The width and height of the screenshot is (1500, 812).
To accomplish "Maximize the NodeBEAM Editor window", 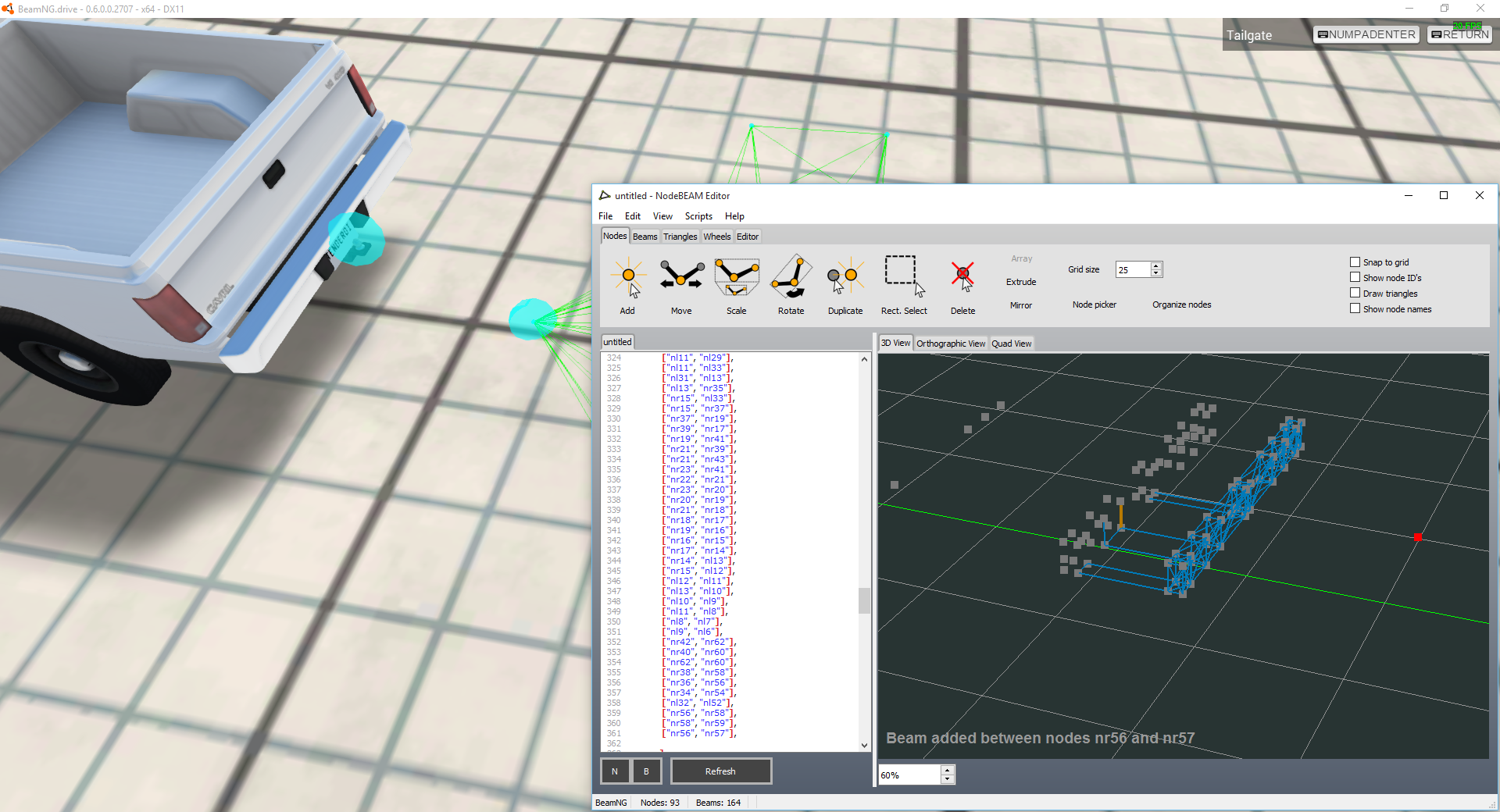I will [1444, 195].
